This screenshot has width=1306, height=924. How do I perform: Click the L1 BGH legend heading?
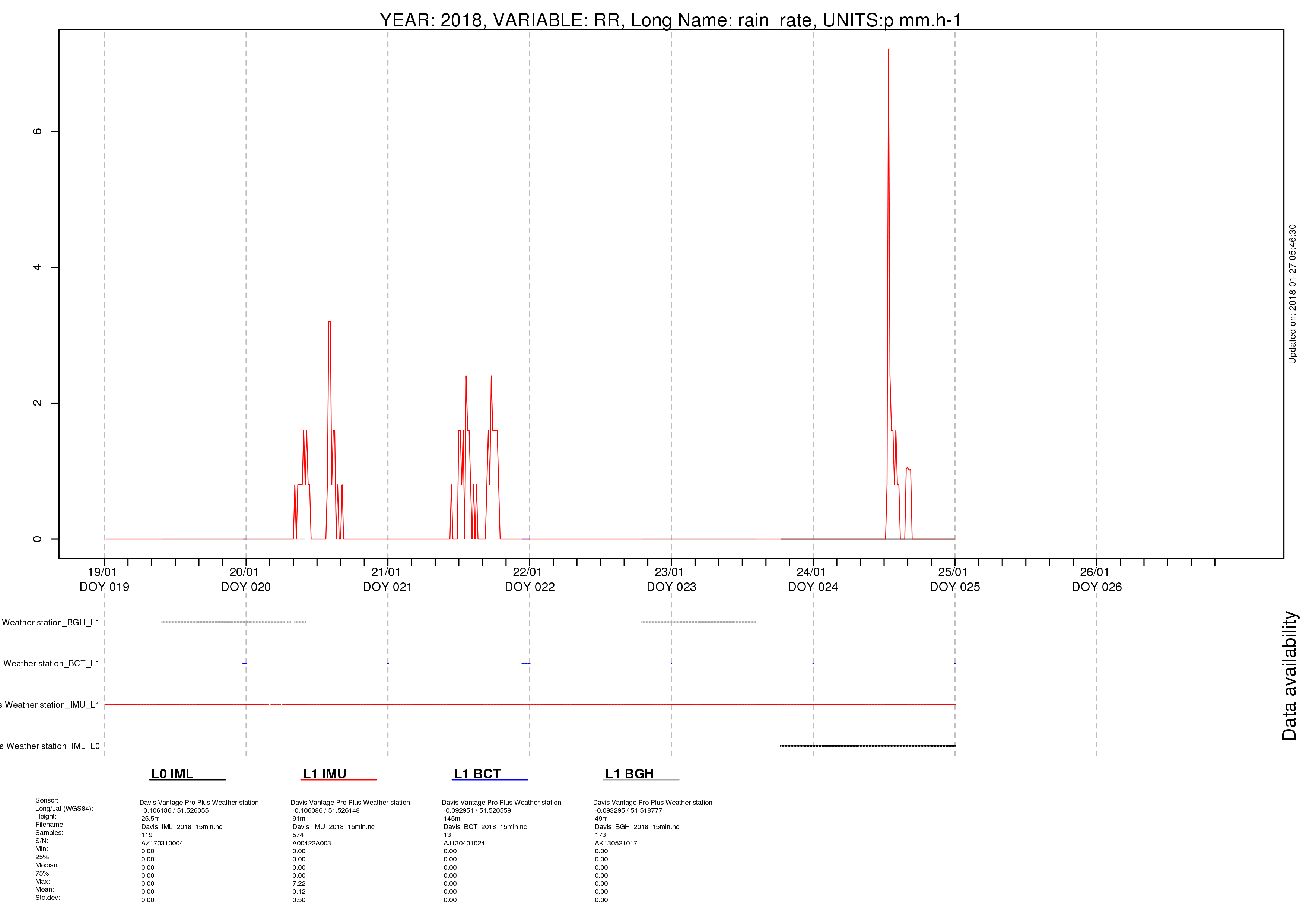tap(629, 774)
